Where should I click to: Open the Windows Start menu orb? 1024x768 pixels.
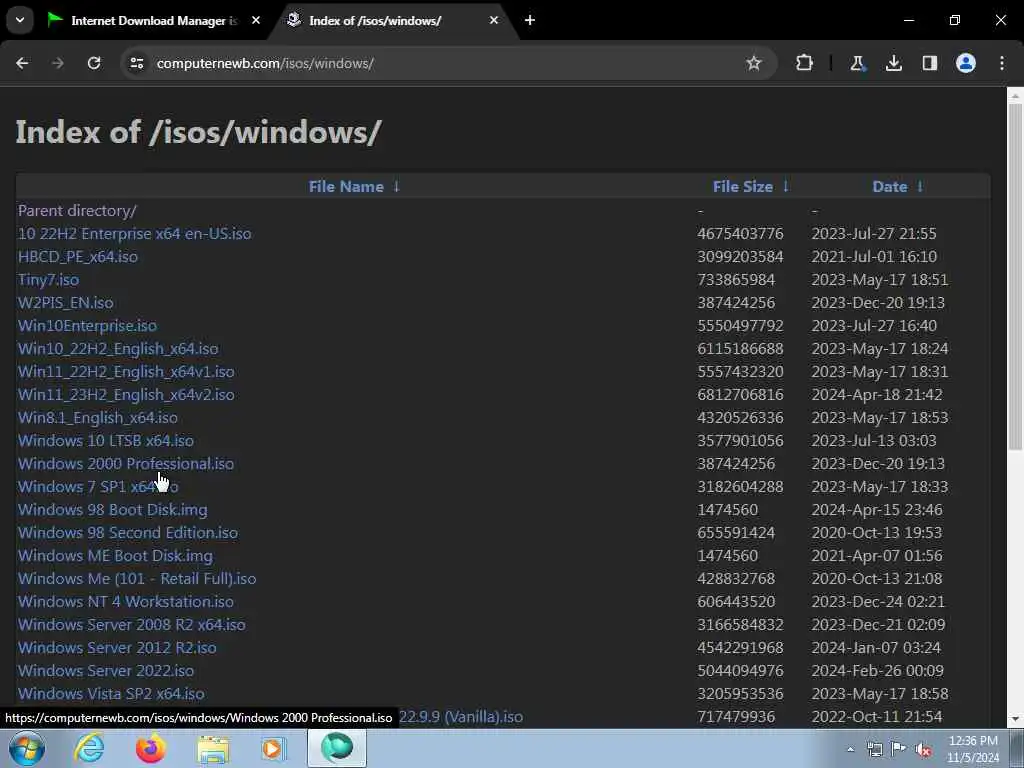coord(27,748)
